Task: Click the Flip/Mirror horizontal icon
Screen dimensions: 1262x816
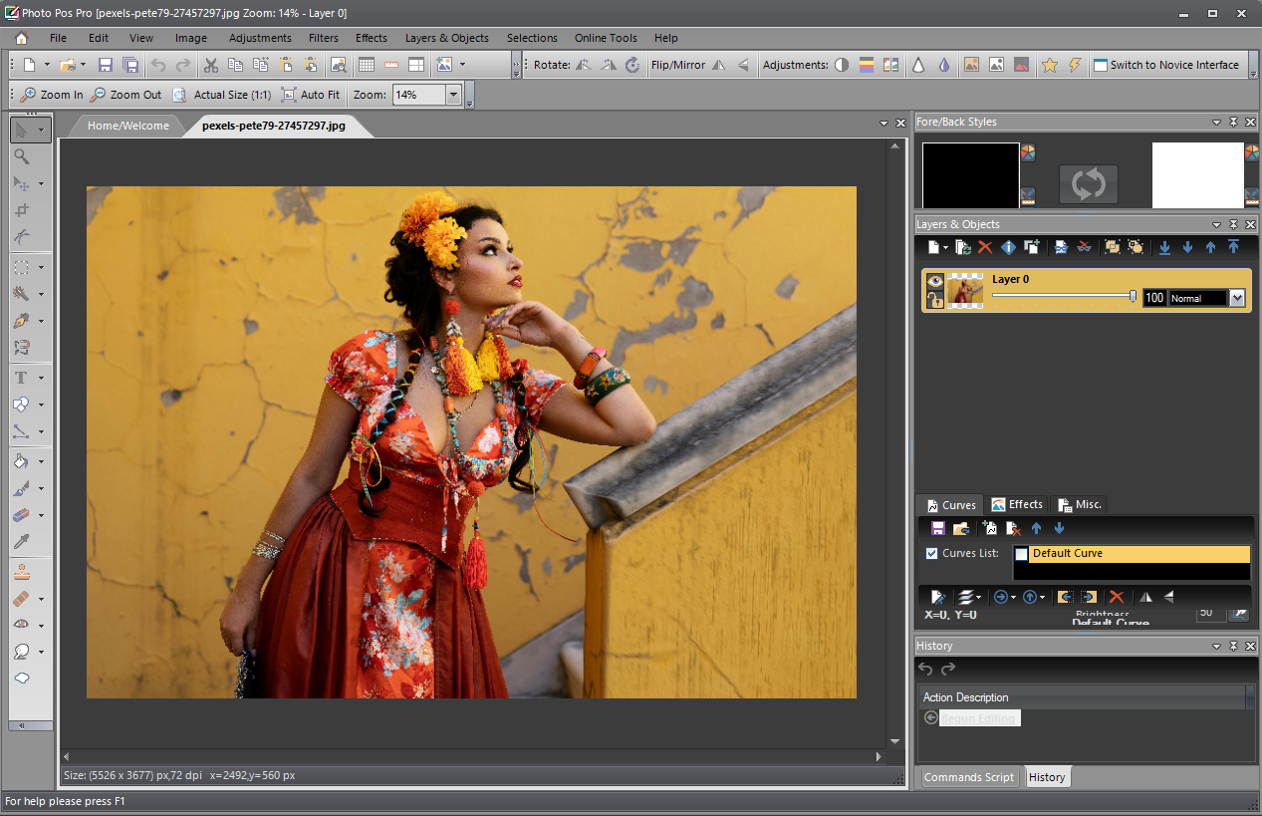Action: 717,64
